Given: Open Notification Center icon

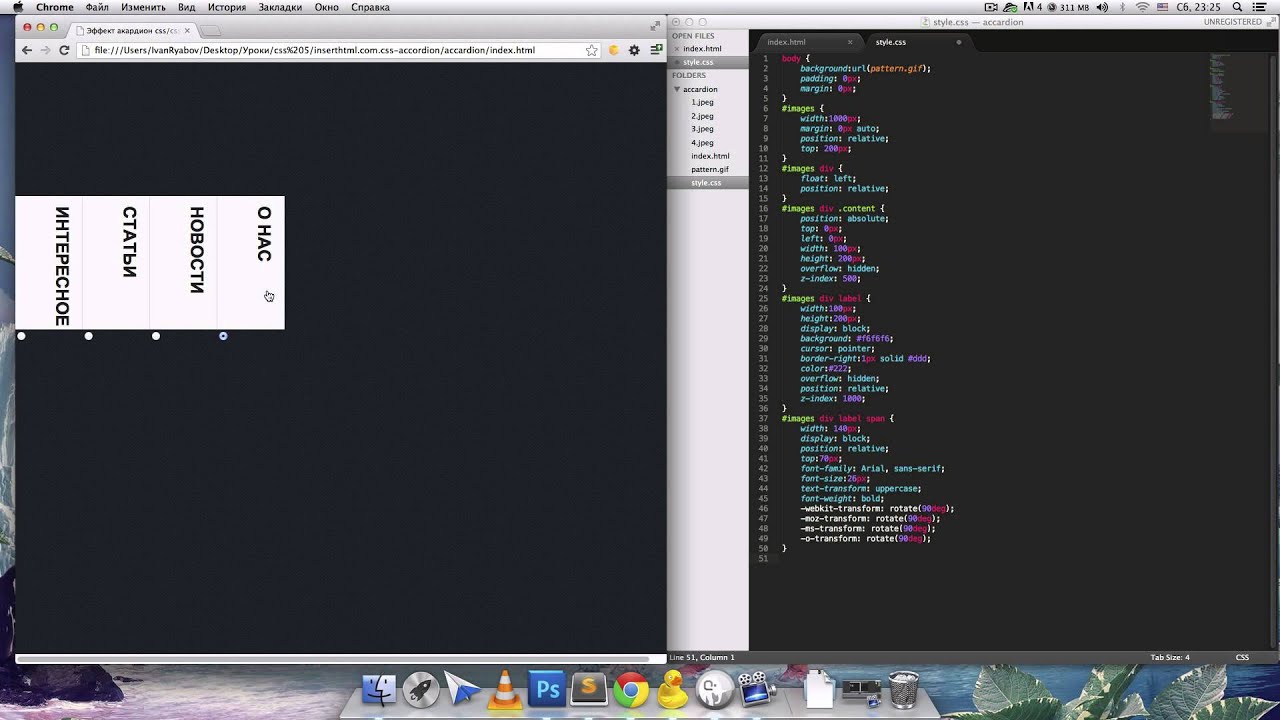Looking at the screenshot, I should 1261,7.
